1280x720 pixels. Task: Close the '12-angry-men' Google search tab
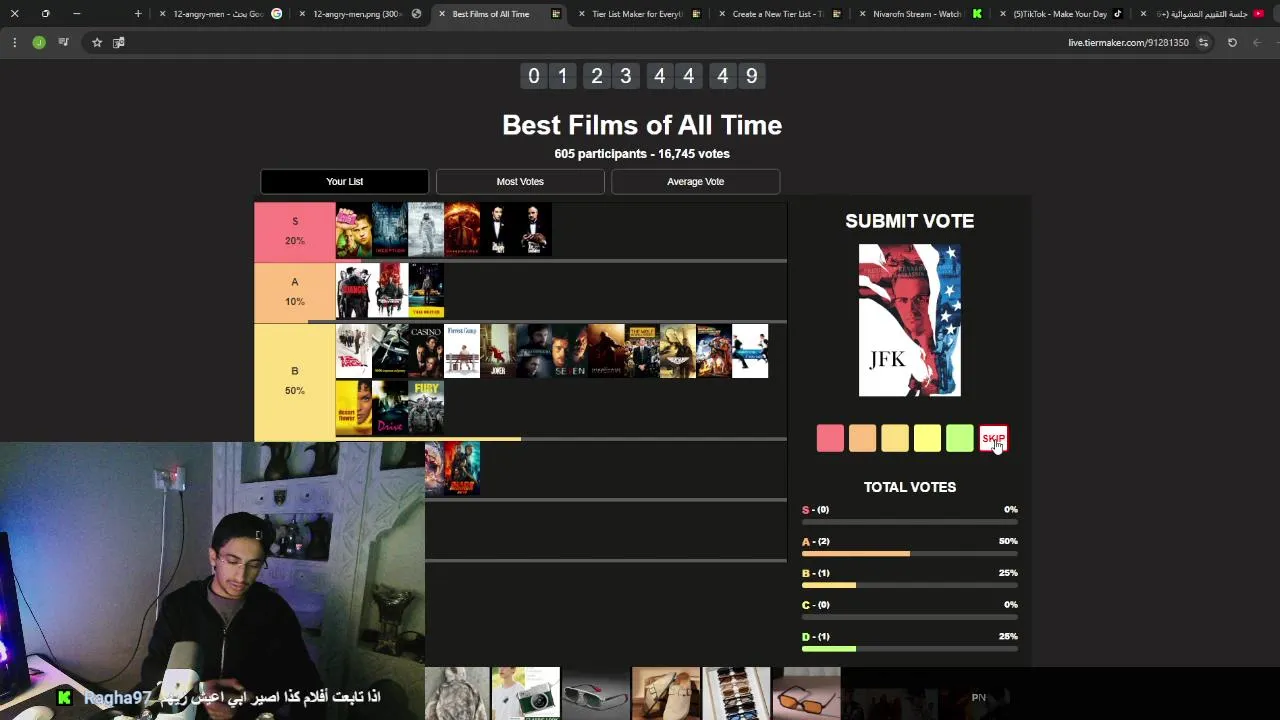coord(162,14)
